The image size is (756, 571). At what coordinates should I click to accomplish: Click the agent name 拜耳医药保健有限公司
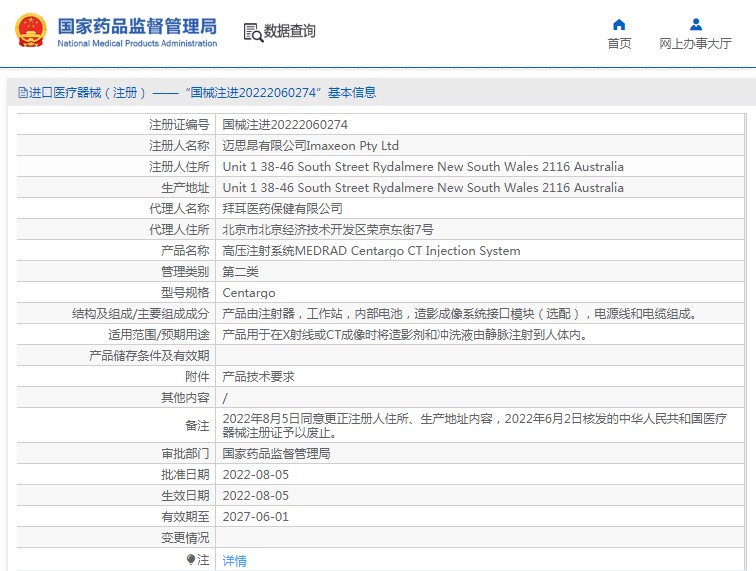282,209
